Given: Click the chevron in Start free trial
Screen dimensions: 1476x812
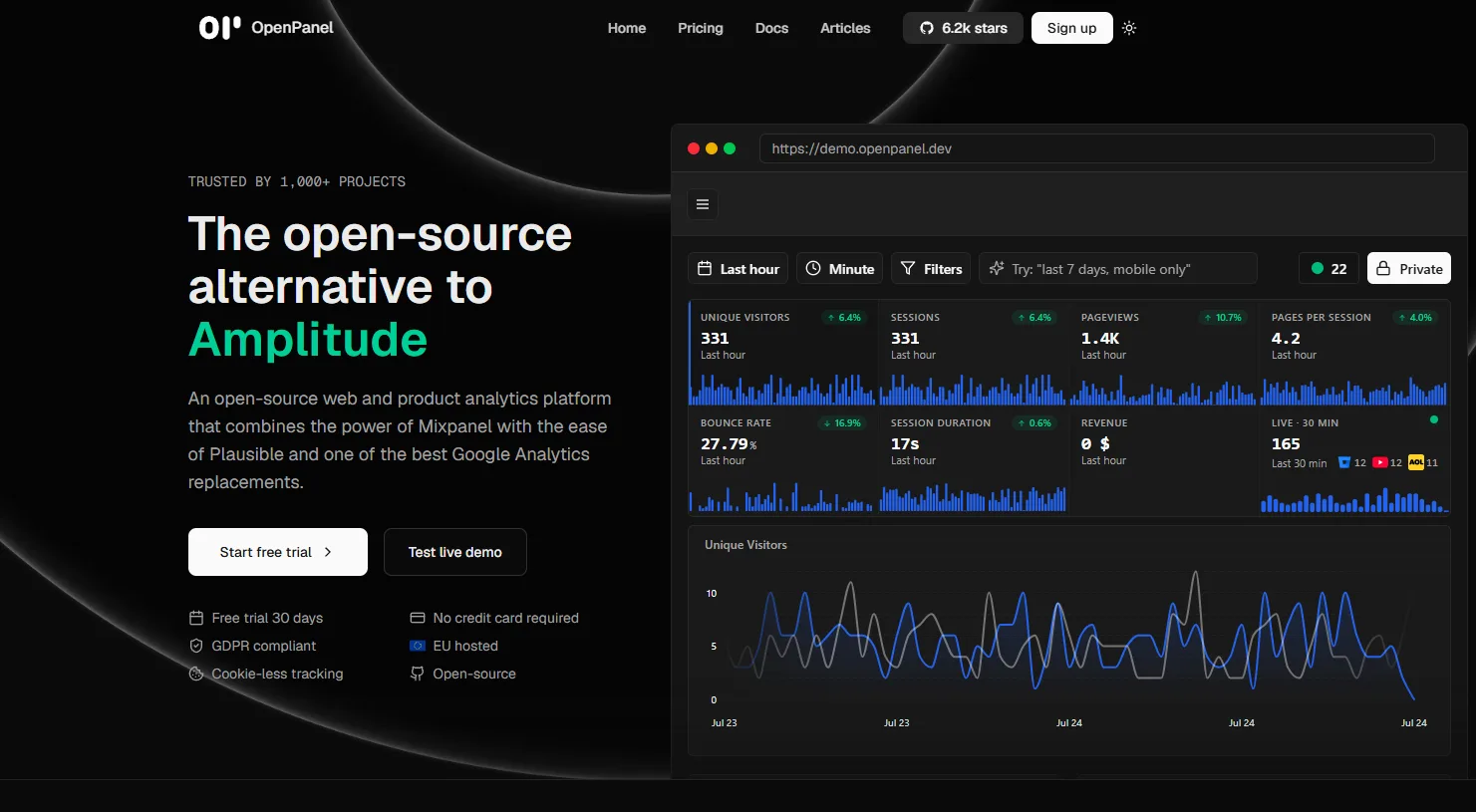Looking at the screenshot, I should [328, 552].
